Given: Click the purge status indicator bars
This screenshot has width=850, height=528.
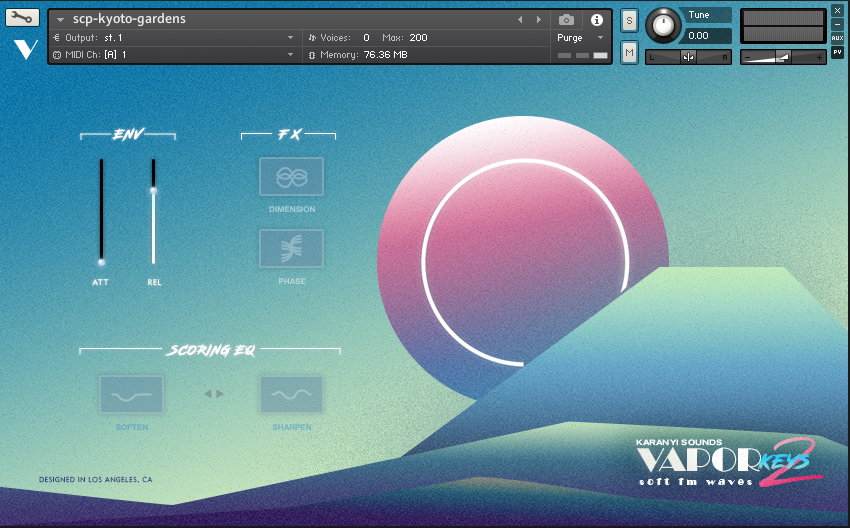Looking at the screenshot, I should (583, 55).
